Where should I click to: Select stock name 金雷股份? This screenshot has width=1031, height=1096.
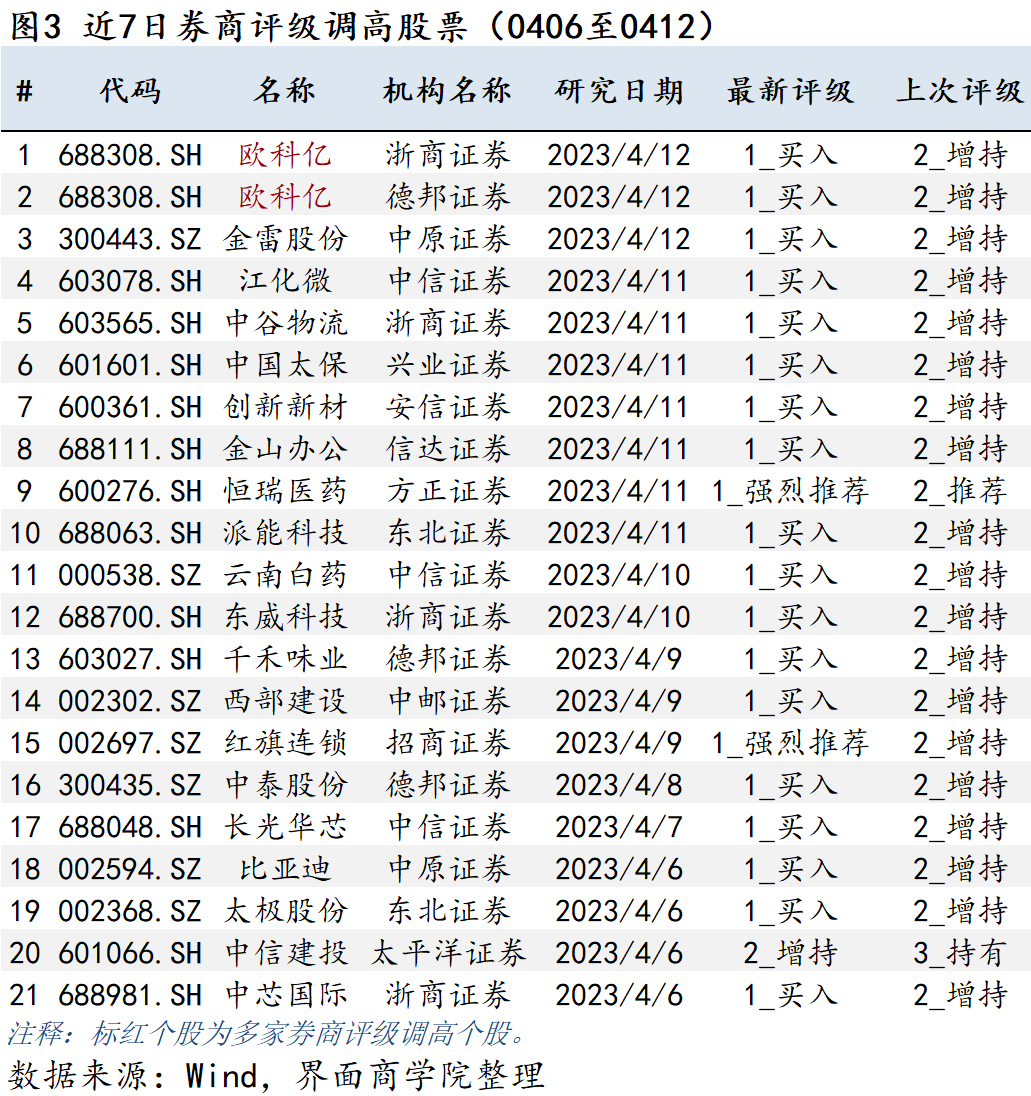tap(284, 239)
